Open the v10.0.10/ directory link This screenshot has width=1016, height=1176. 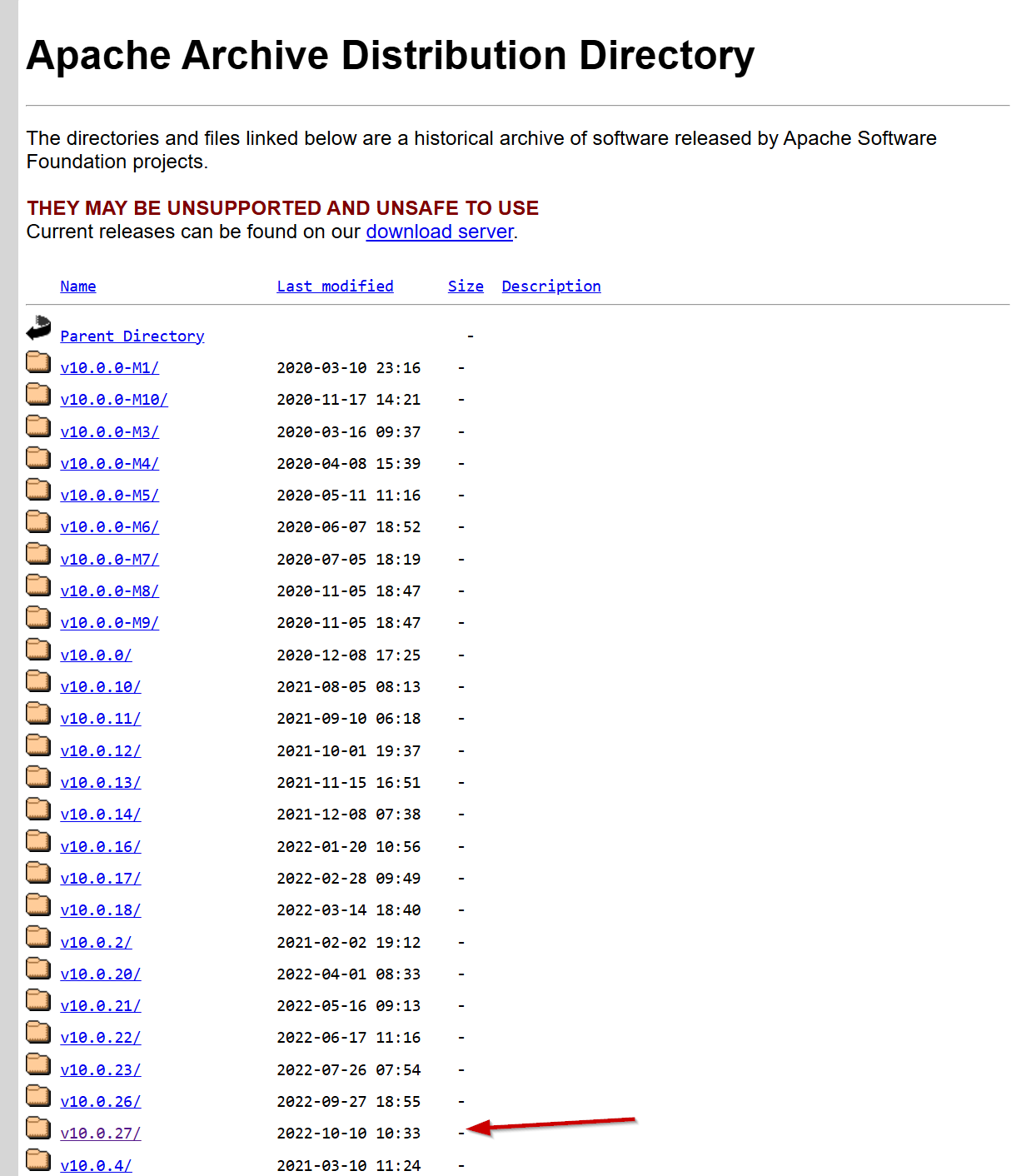coord(101,687)
